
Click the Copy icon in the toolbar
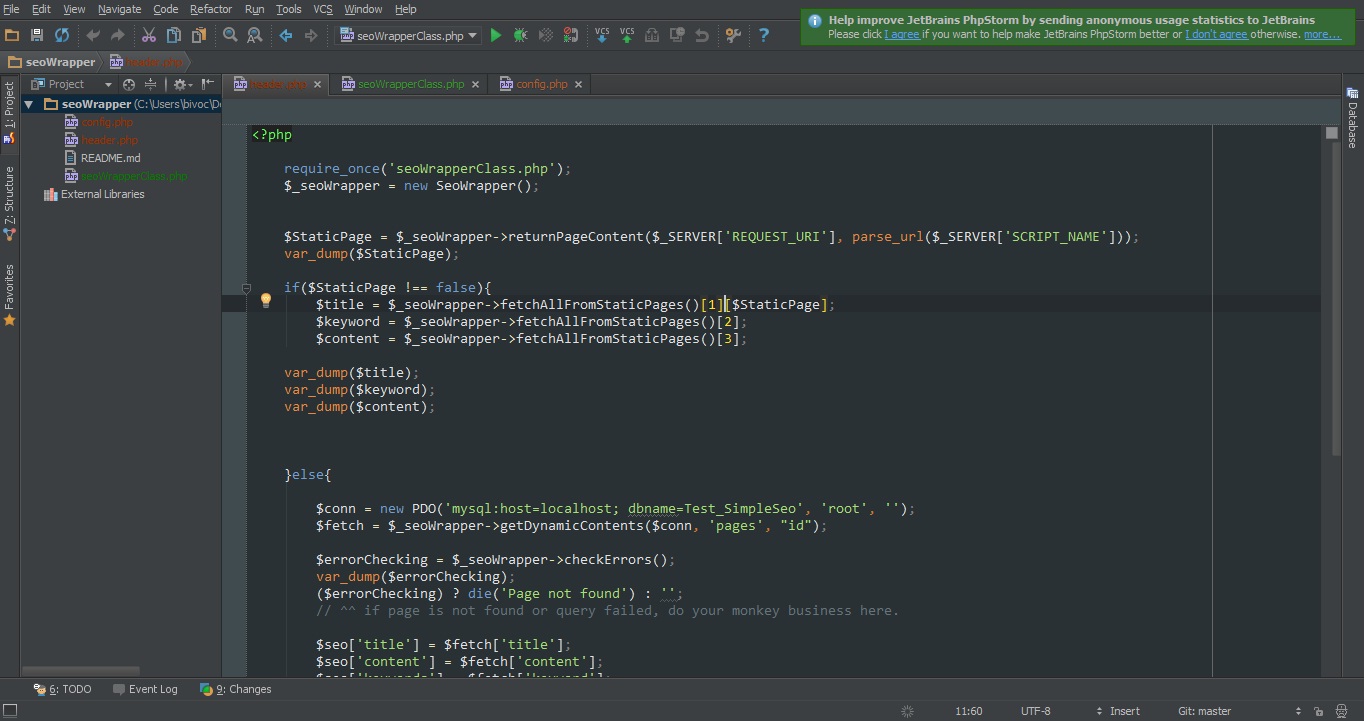174,35
